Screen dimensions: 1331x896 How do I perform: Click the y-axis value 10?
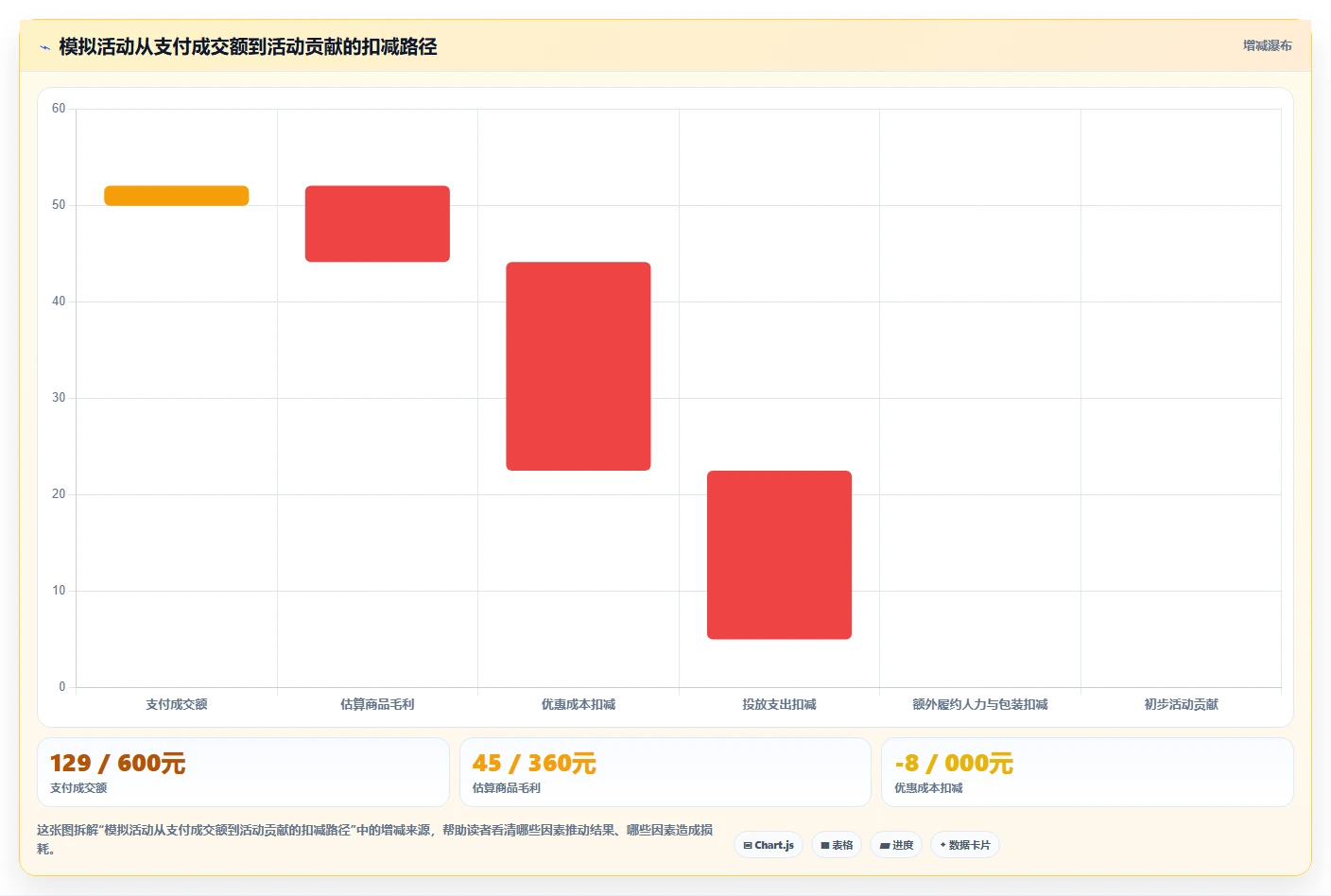59,591
